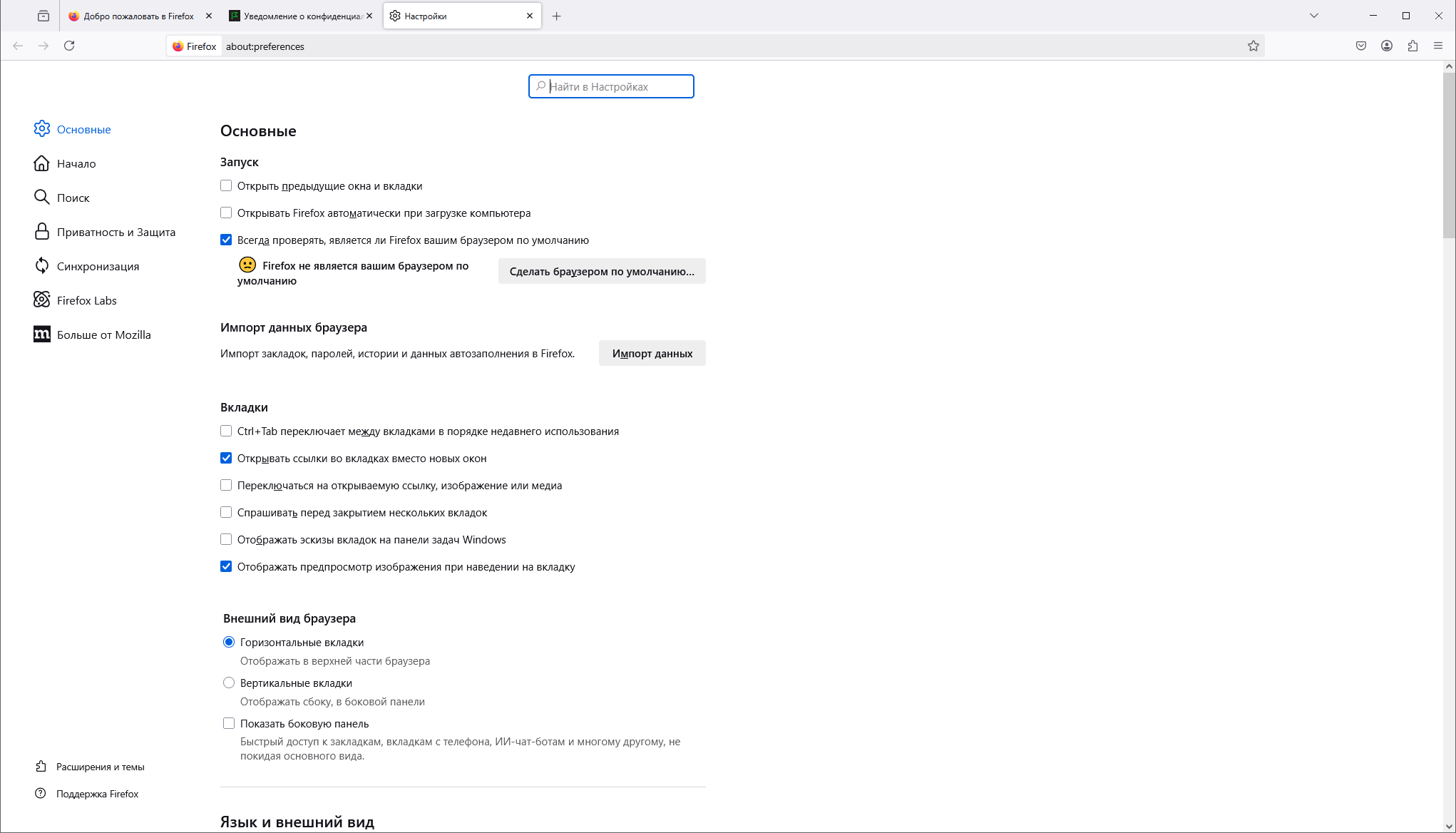Click the Импорт данных браузера heading
Viewport: 1456px width, 833px height.
(x=294, y=327)
